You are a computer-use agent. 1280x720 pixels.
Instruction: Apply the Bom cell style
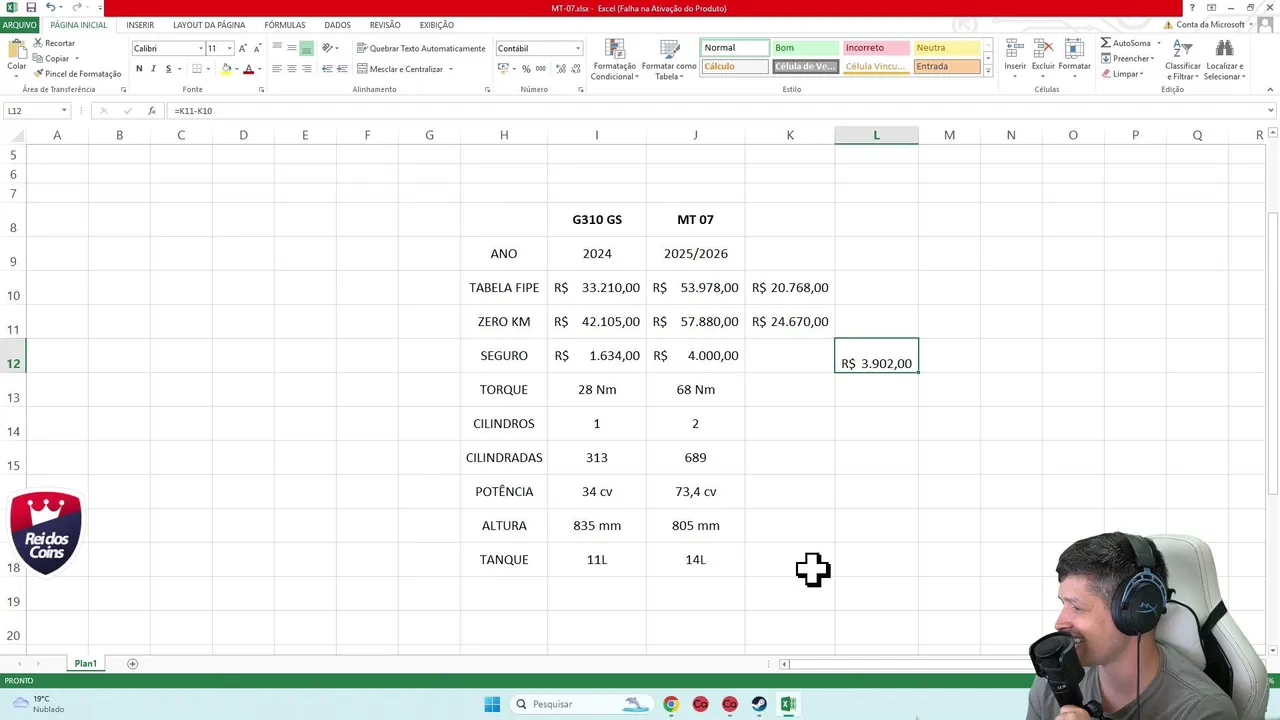tap(805, 48)
